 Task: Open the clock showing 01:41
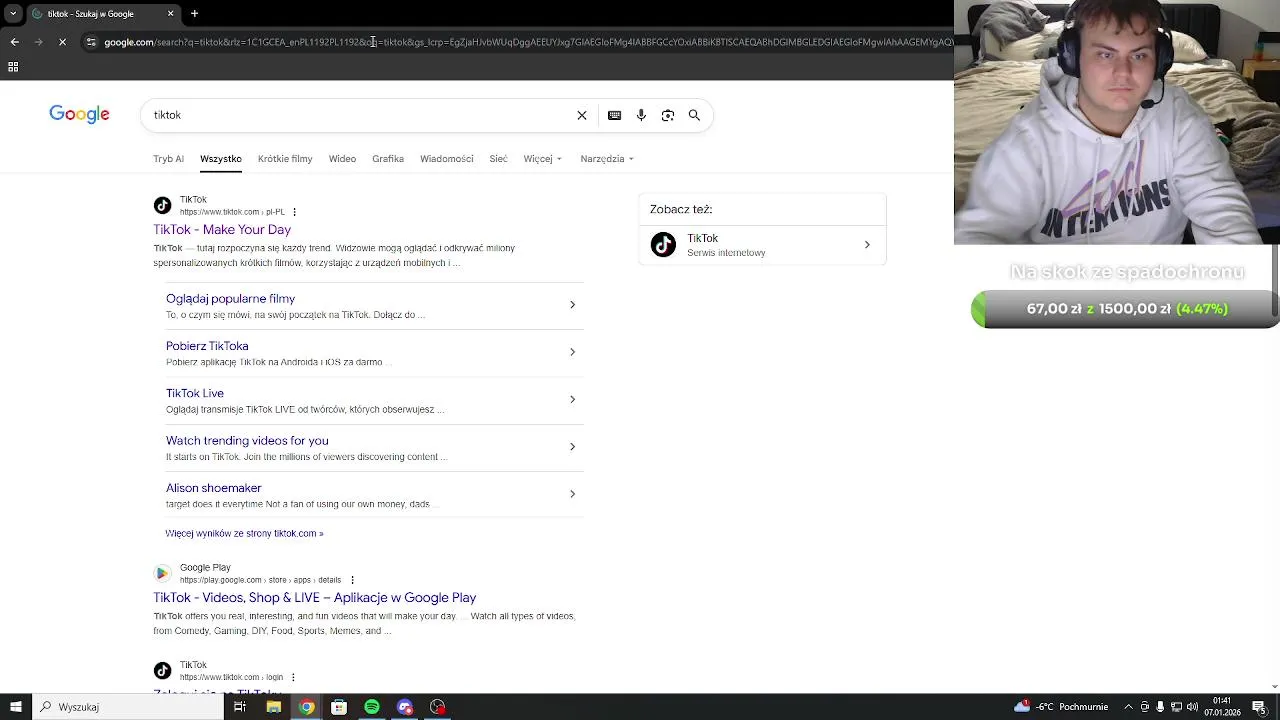pyautogui.click(x=1222, y=707)
